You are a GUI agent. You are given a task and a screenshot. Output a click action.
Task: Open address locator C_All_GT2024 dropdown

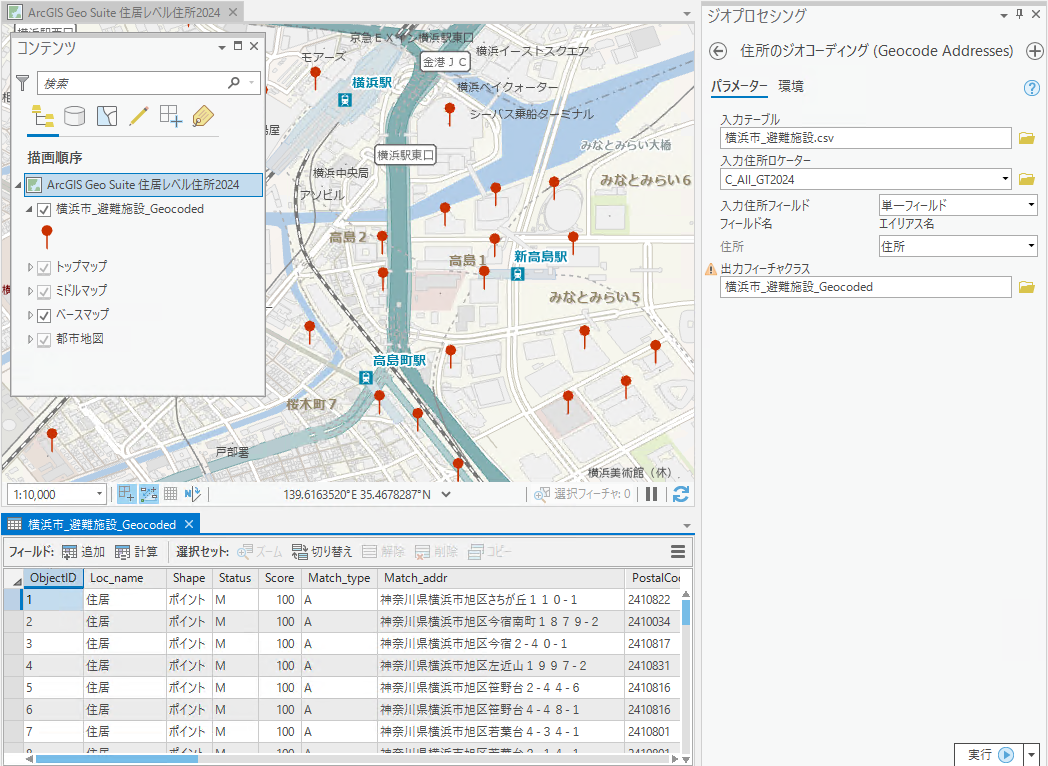coord(1005,179)
